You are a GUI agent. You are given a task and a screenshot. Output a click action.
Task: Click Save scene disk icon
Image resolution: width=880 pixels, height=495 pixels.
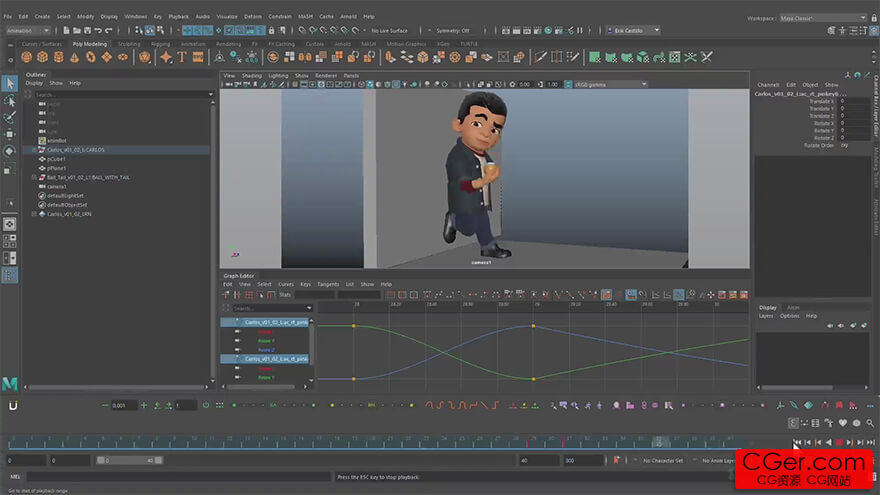87,30
